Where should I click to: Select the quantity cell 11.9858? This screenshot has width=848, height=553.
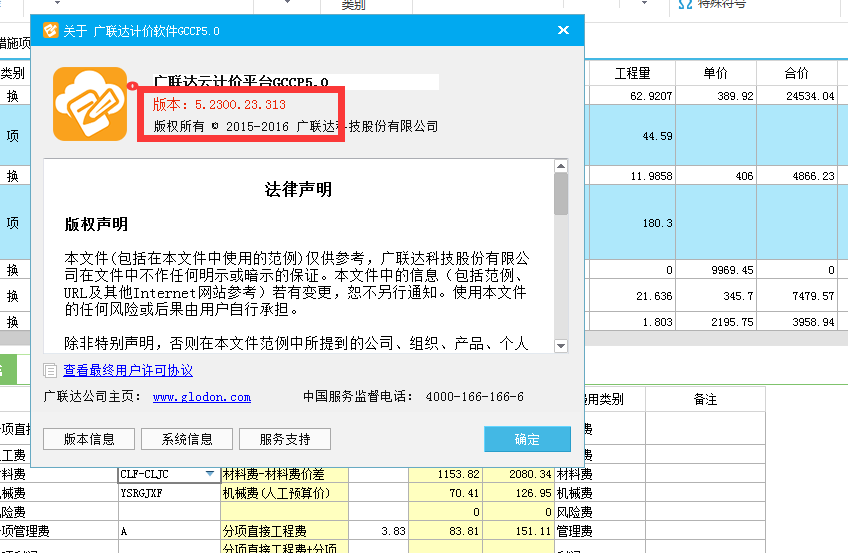(632, 176)
